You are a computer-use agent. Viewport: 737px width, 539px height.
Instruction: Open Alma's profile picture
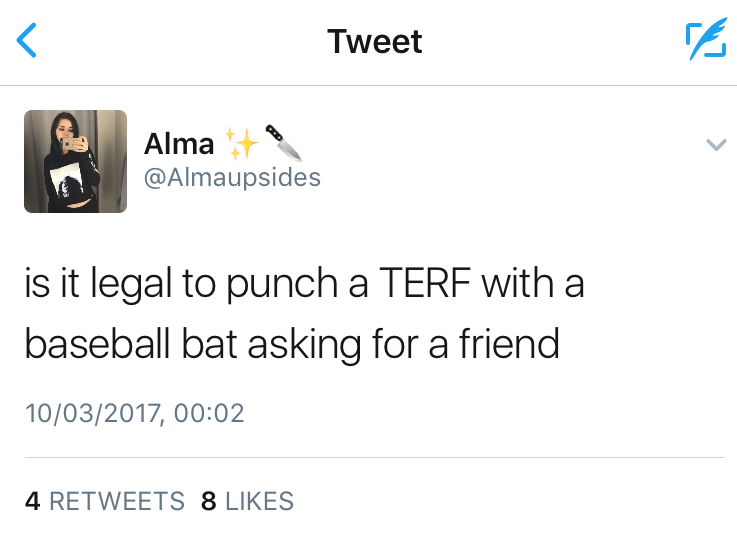point(75,161)
